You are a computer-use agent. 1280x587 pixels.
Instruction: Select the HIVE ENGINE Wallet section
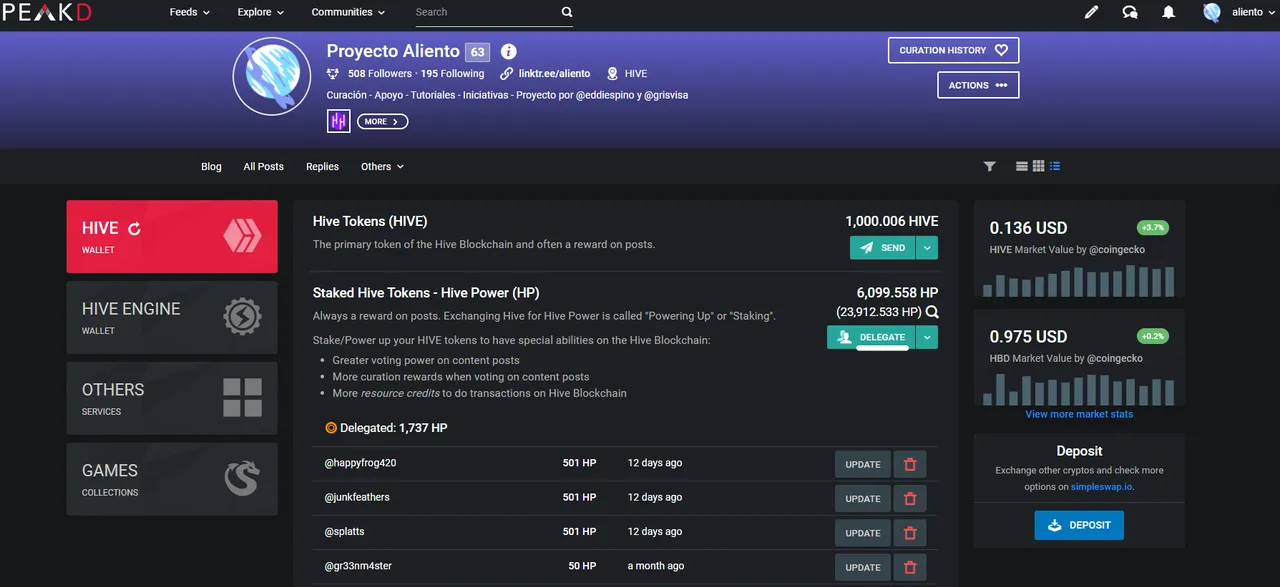[x=172, y=317]
